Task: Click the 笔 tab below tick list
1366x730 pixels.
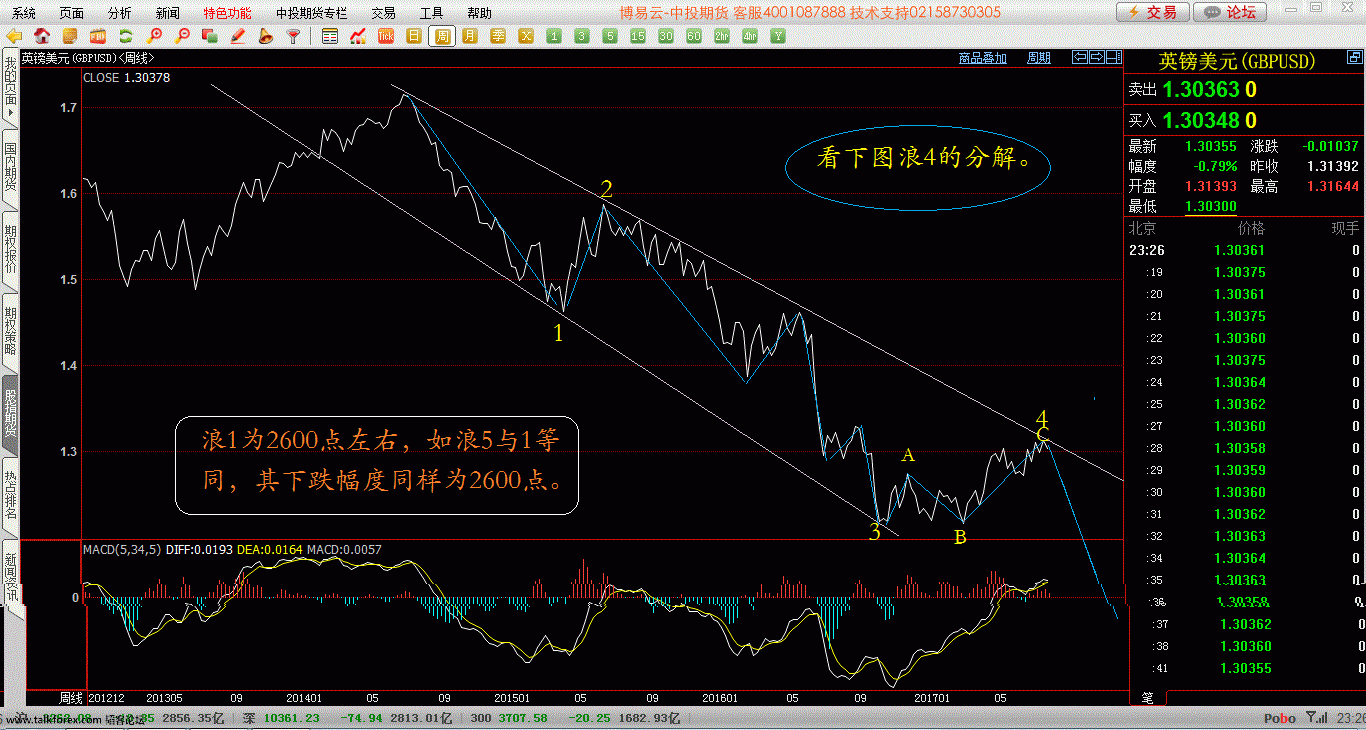Action: [x=1147, y=697]
